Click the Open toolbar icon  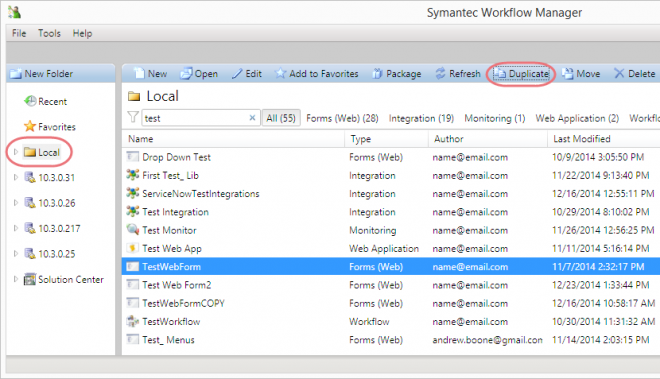186,73
